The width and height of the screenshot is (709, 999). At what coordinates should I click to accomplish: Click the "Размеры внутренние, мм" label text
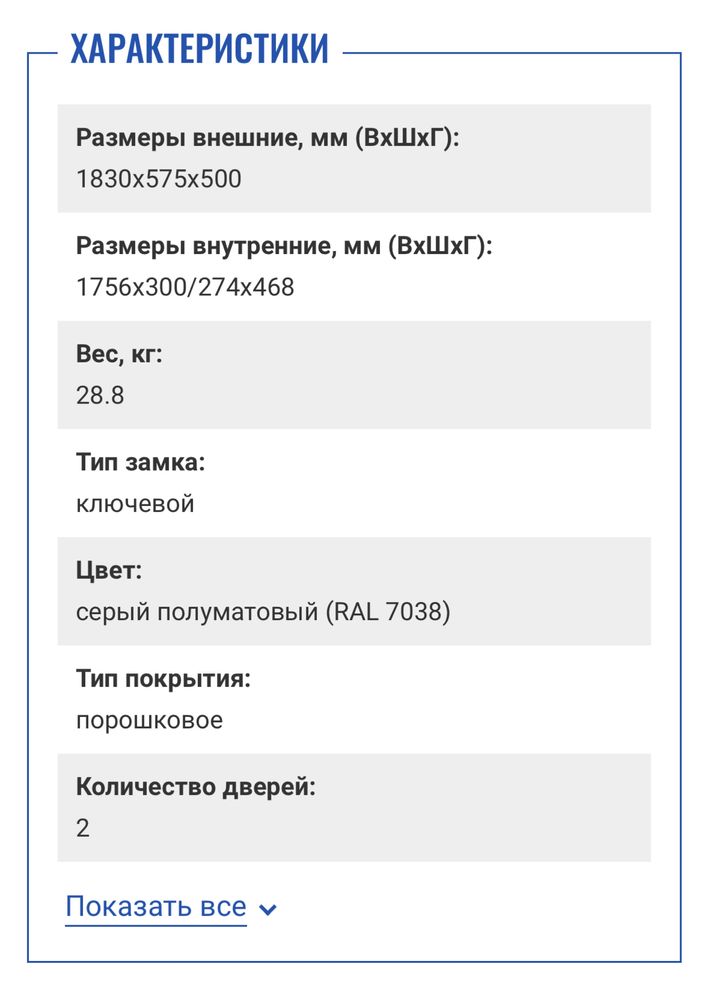[228, 246]
